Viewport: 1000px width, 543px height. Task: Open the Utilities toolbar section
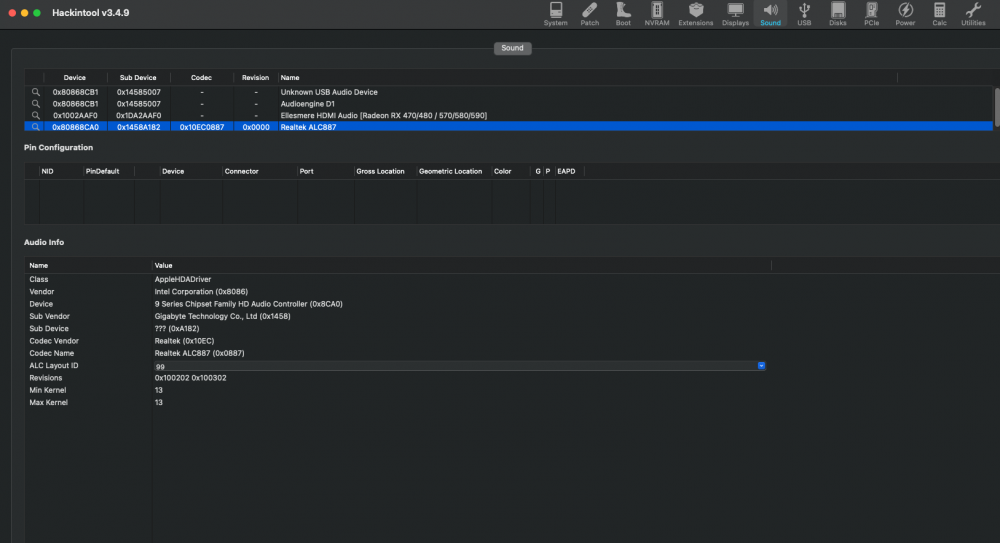coord(973,13)
